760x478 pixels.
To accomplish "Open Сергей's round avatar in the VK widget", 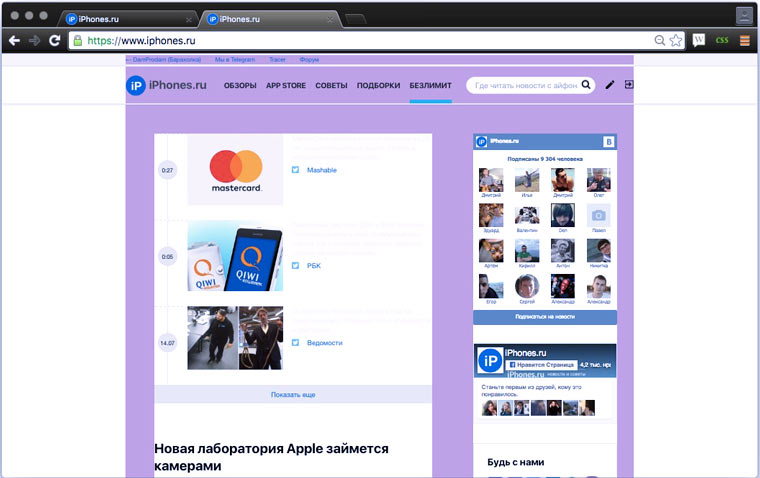I will click(x=527, y=286).
